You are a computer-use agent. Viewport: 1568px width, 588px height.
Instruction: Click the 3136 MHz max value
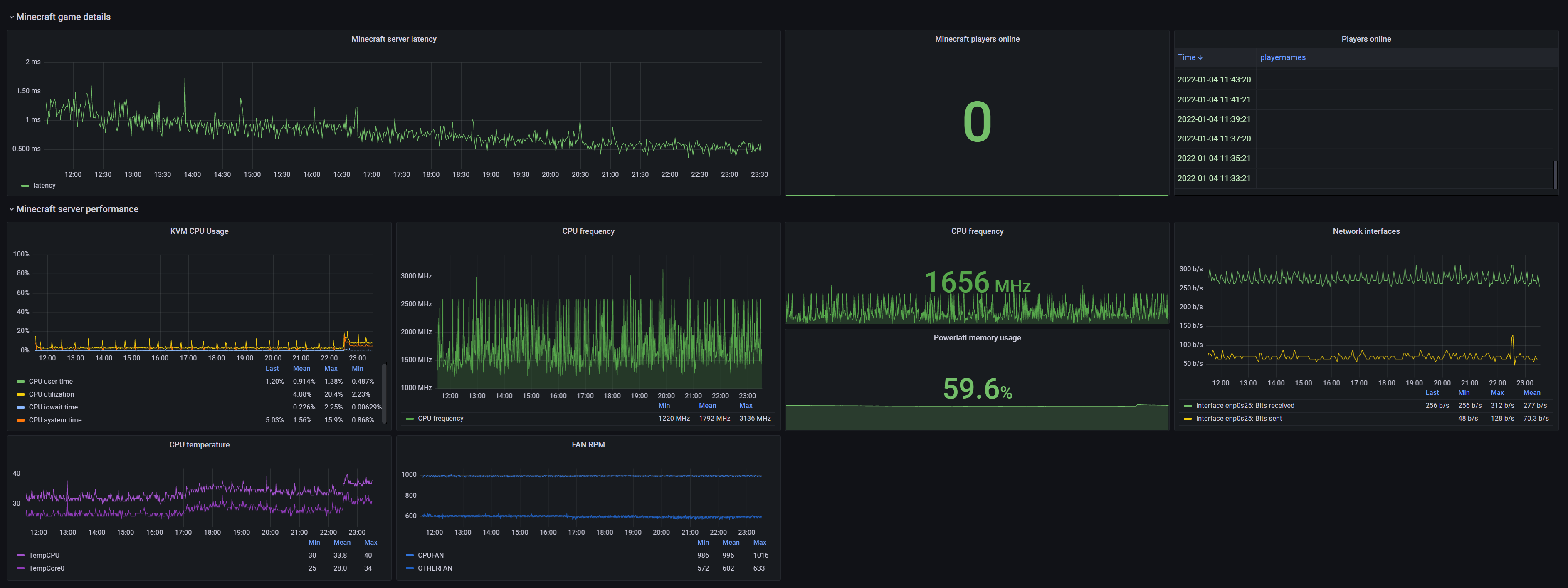click(x=755, y=419)
